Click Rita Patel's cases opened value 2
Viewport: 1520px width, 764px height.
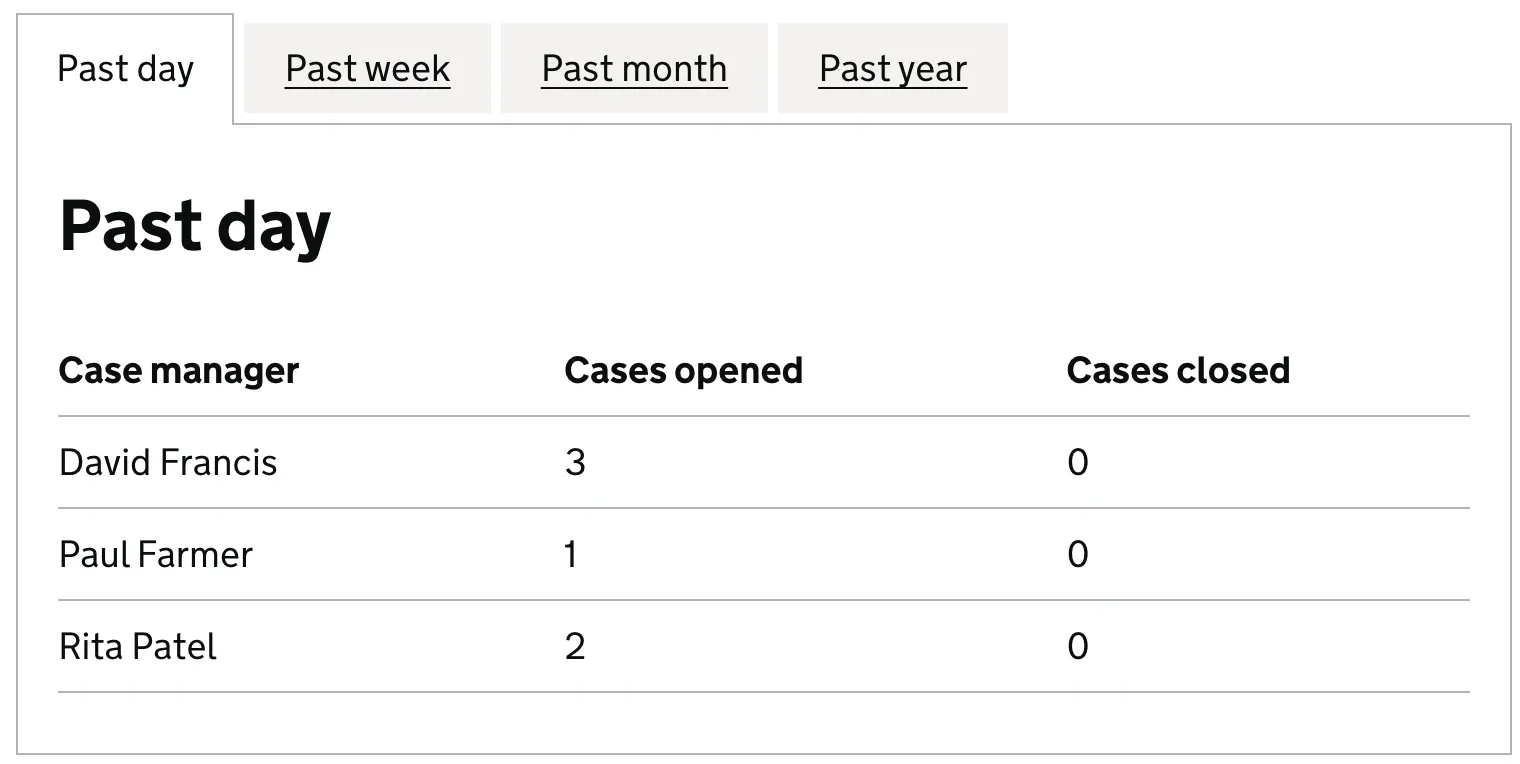575,647
